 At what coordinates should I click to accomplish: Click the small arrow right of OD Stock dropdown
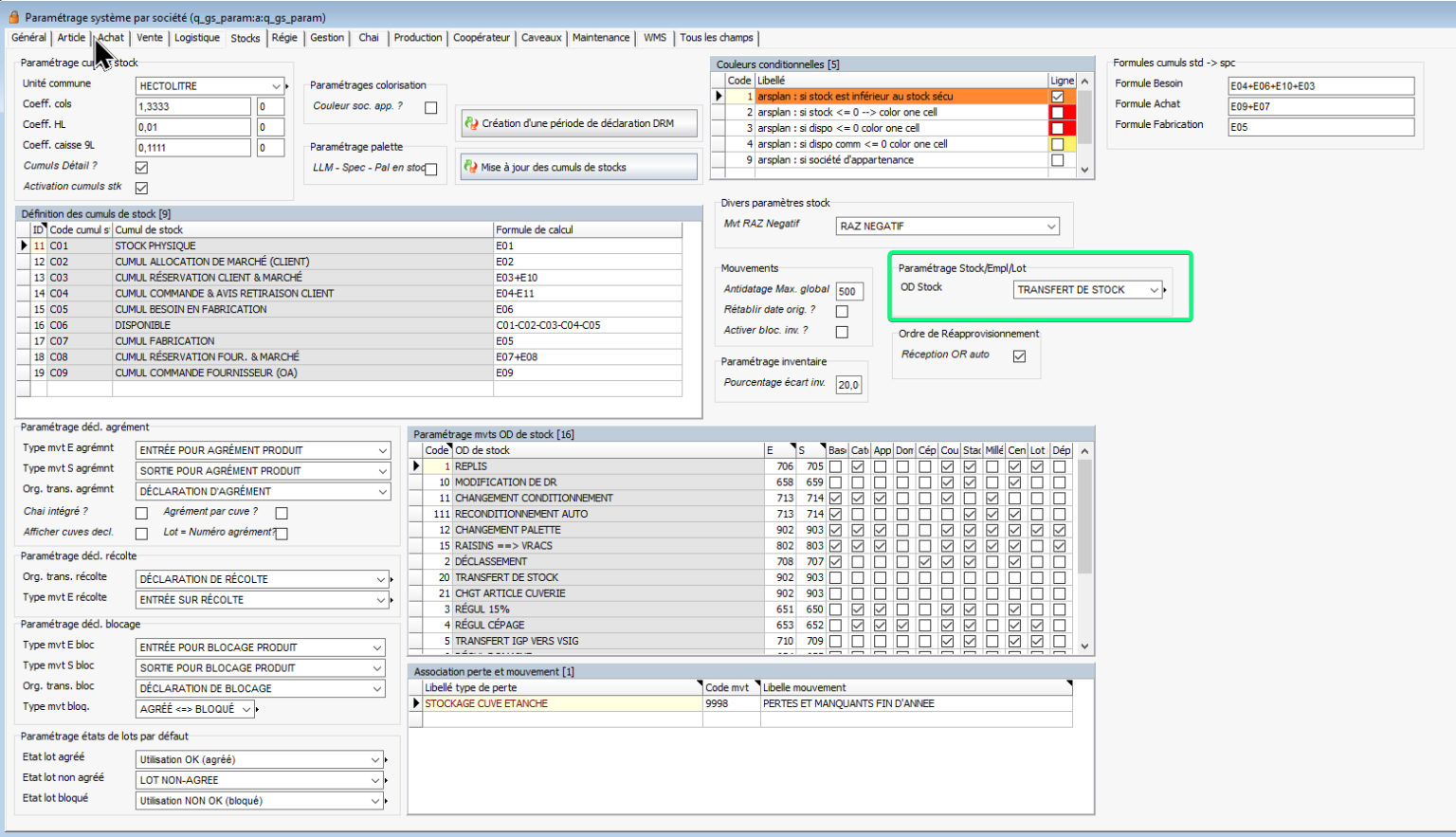pos(1165,290)
